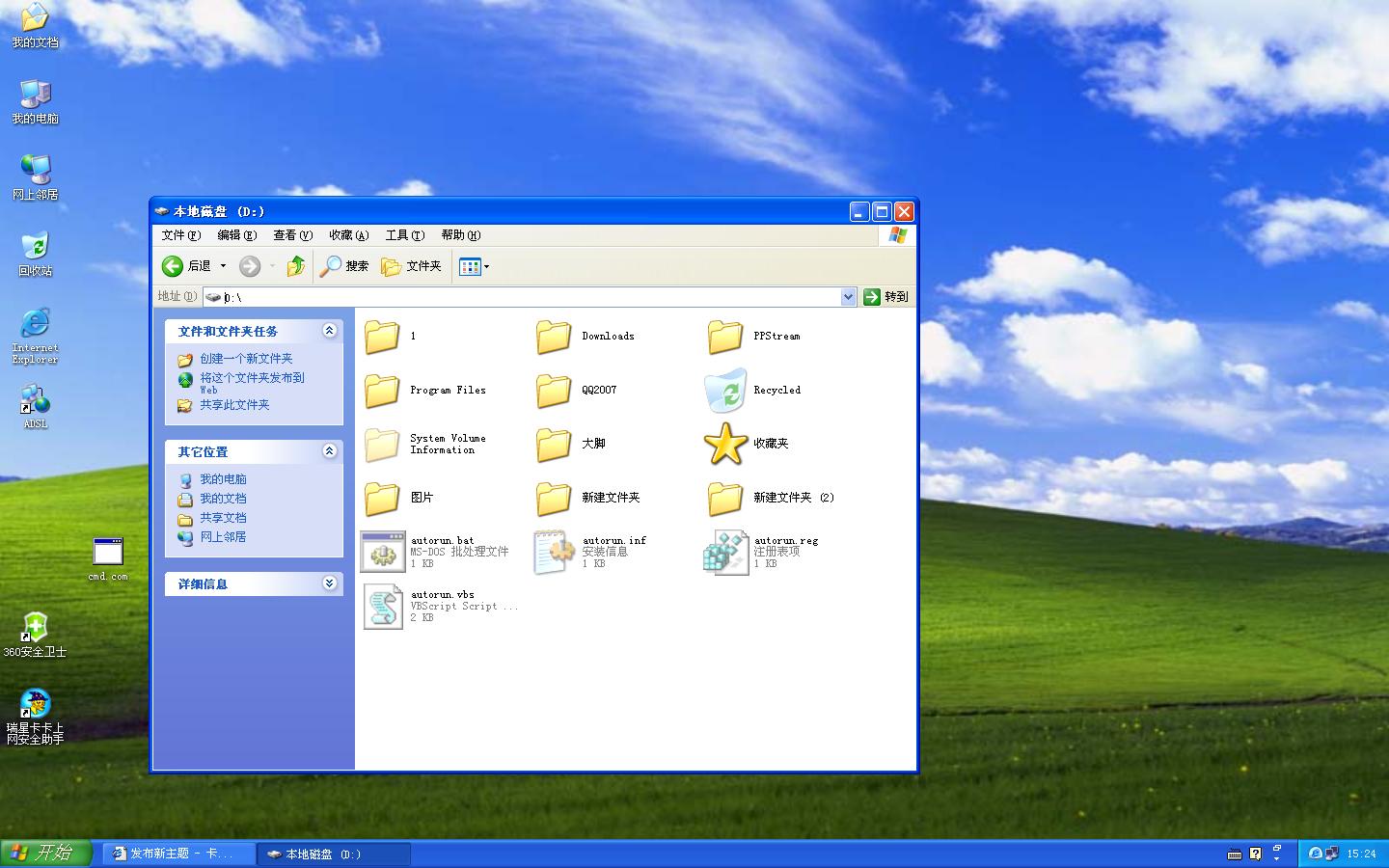Click 我的电脑 link in 其它位置
Image resolution: width=1389 pixels, height=868 pixels.
[x=223, y=479]
